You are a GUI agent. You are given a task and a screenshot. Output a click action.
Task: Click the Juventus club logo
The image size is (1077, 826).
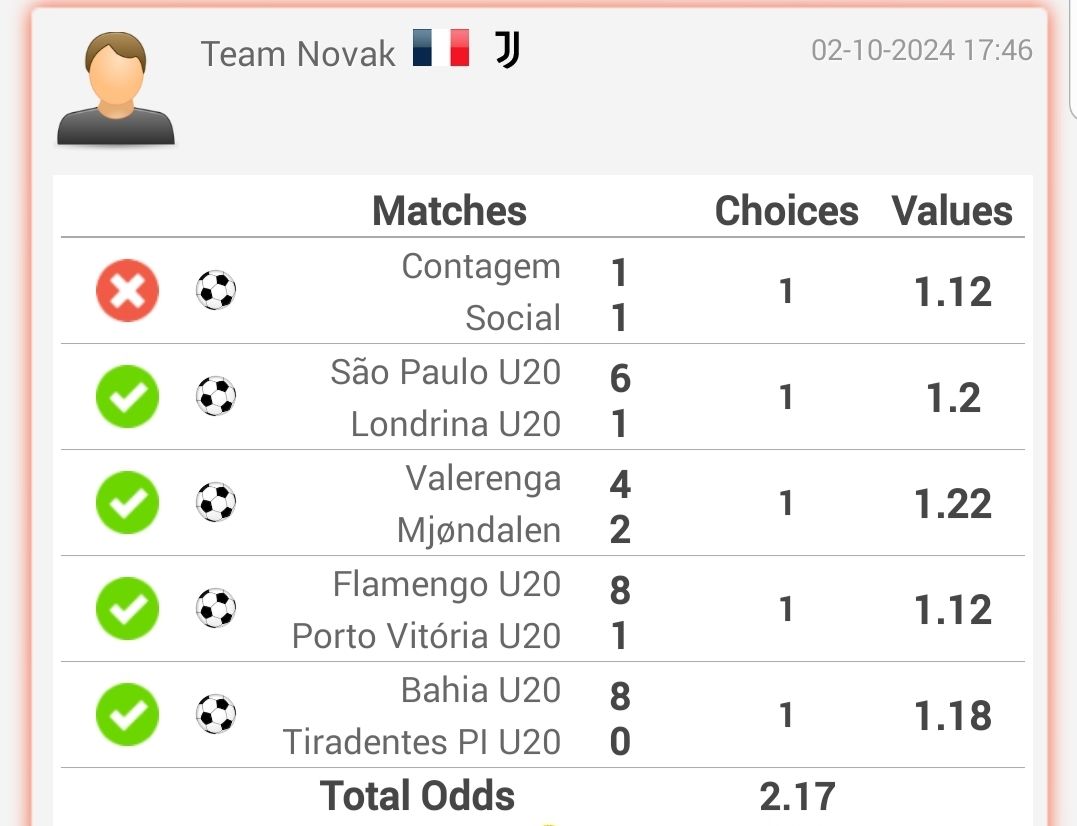click(508, 49)
